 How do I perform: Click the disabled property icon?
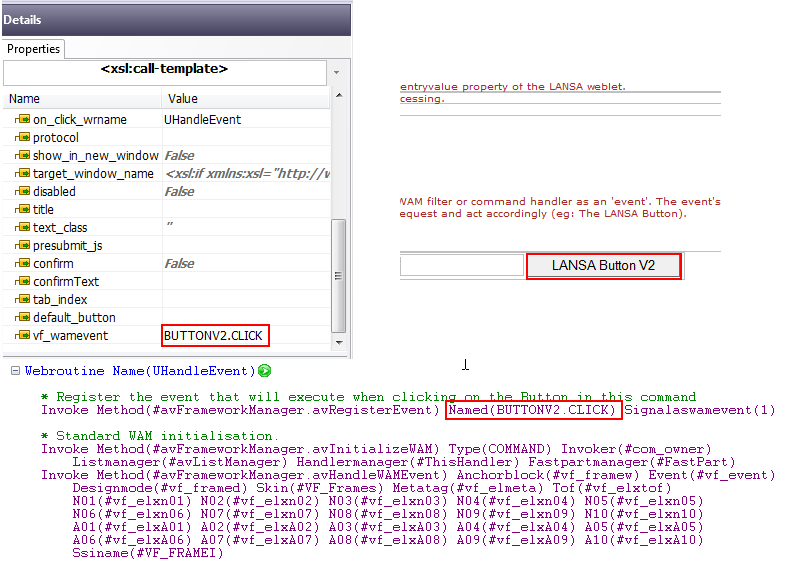[x=23, y=192]
